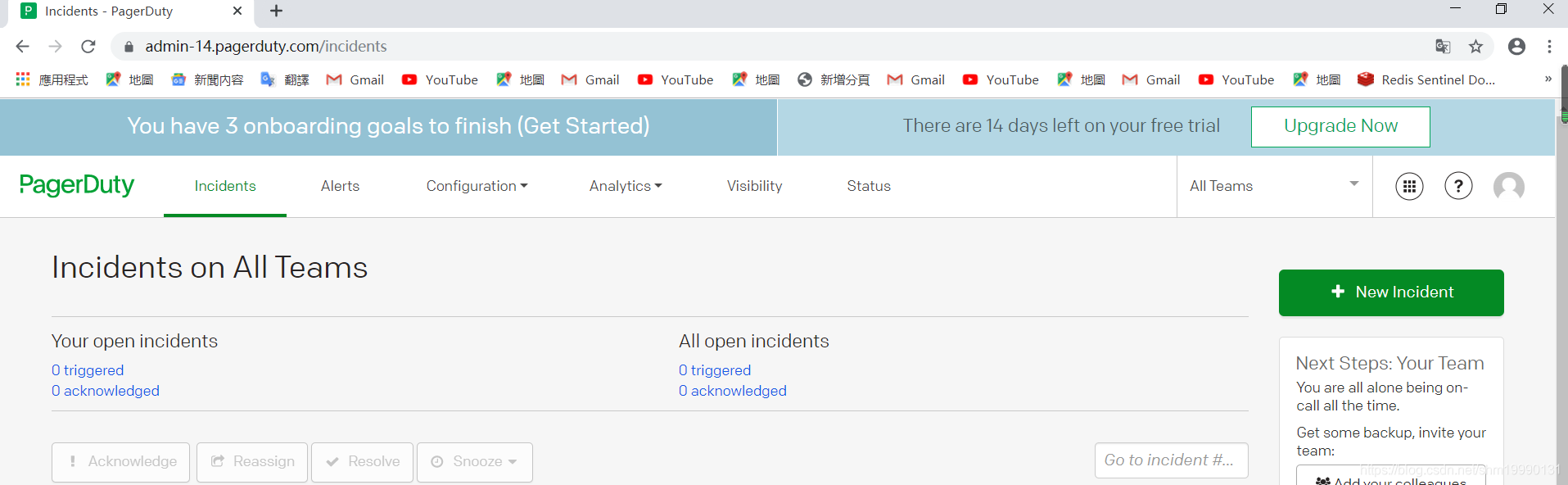This screenshot has height=485, width=1568.
Task: Close the Incidents - PagerDuty tab
Action: tap(237, 11)
